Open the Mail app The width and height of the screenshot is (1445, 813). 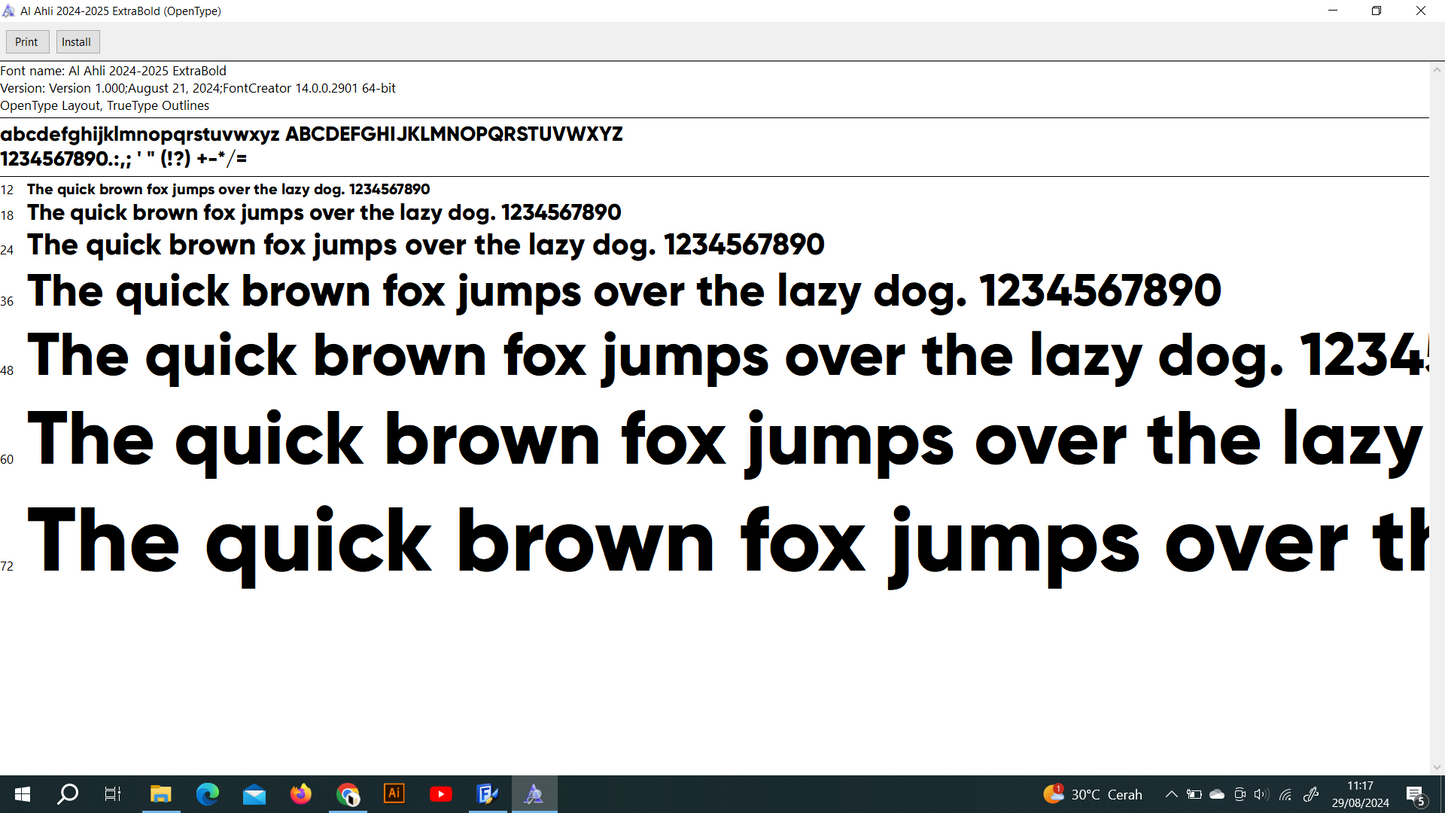click(254, 794)
